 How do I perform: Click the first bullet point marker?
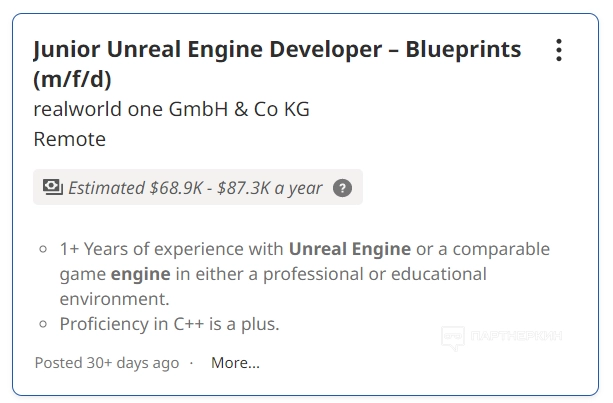coord(43,249)
